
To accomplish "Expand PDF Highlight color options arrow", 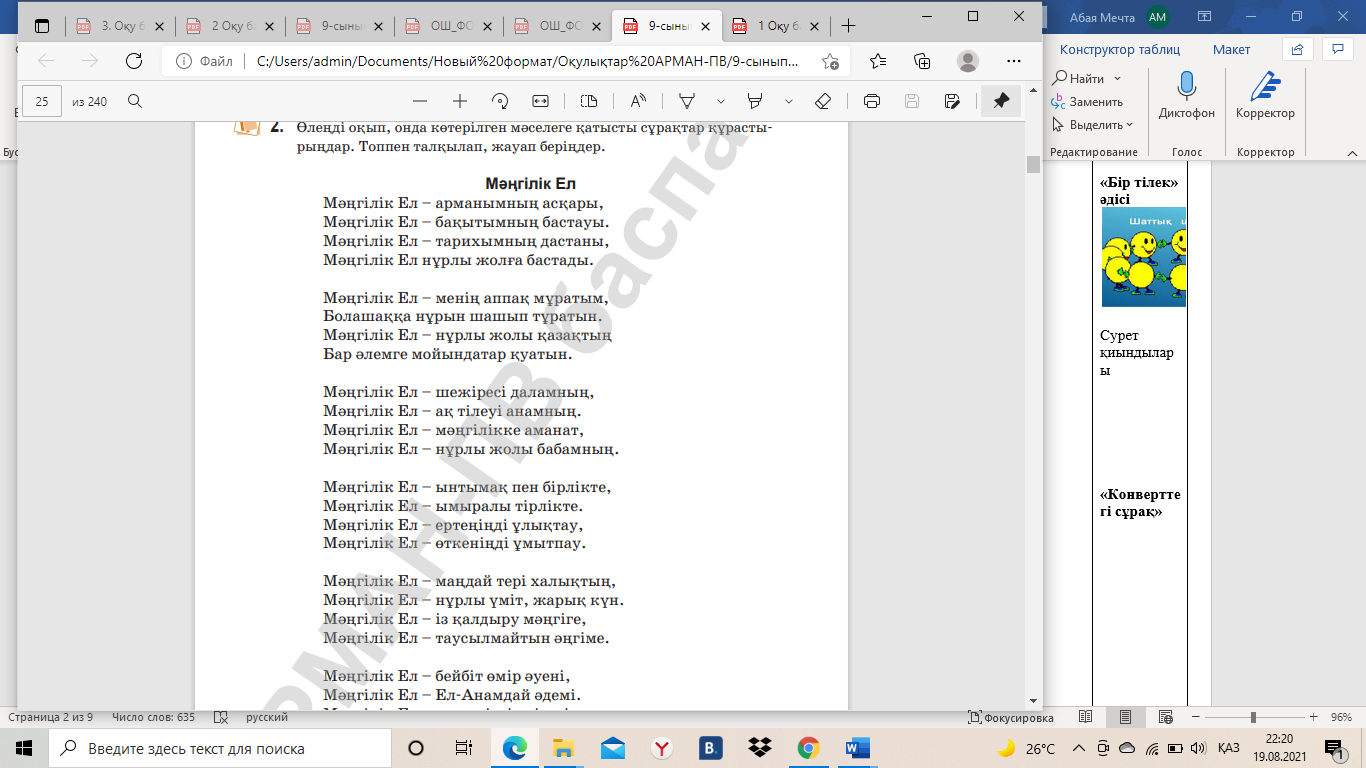I will tap(789, 101).
